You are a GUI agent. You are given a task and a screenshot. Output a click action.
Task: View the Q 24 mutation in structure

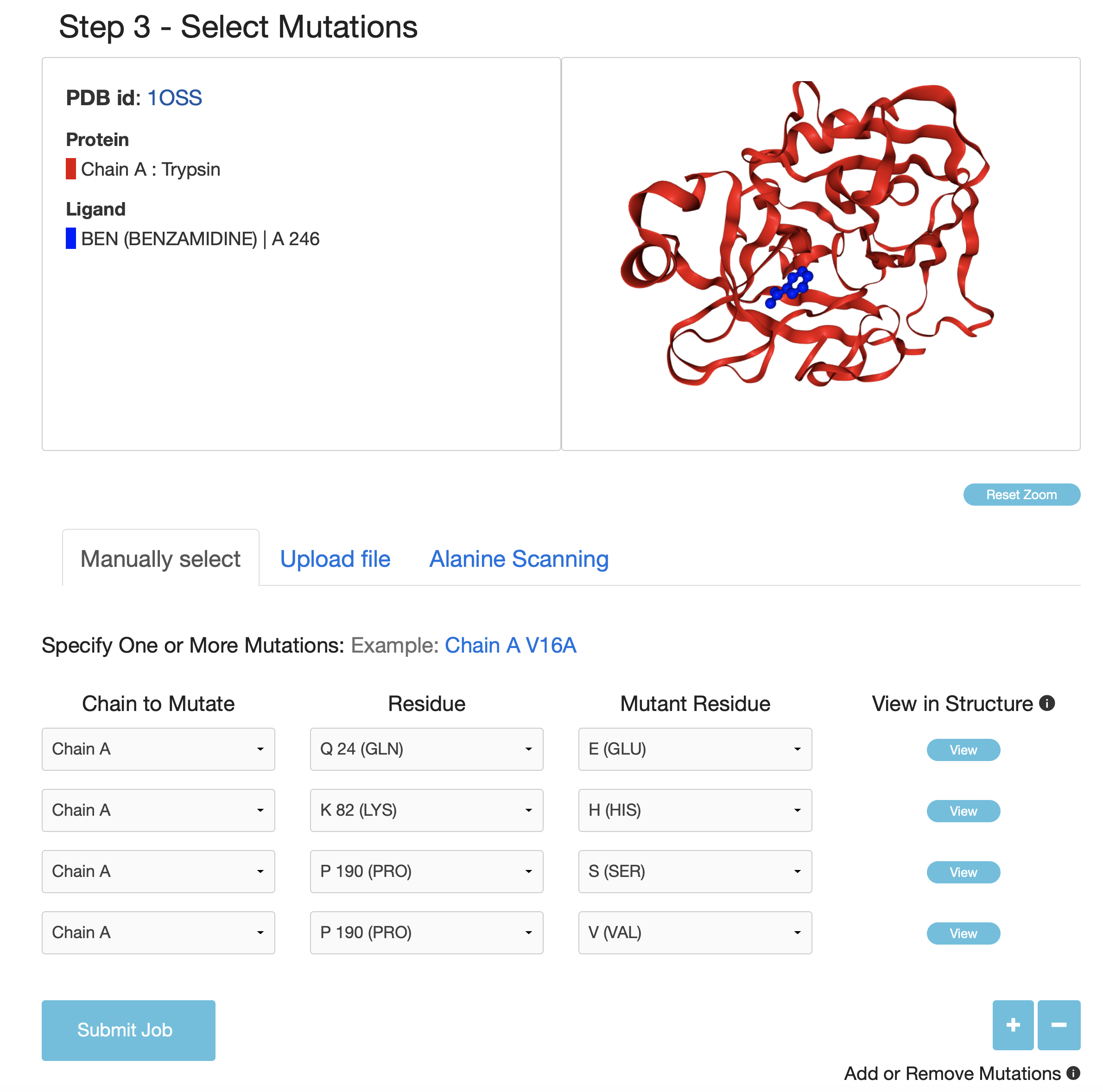[963, 750]
